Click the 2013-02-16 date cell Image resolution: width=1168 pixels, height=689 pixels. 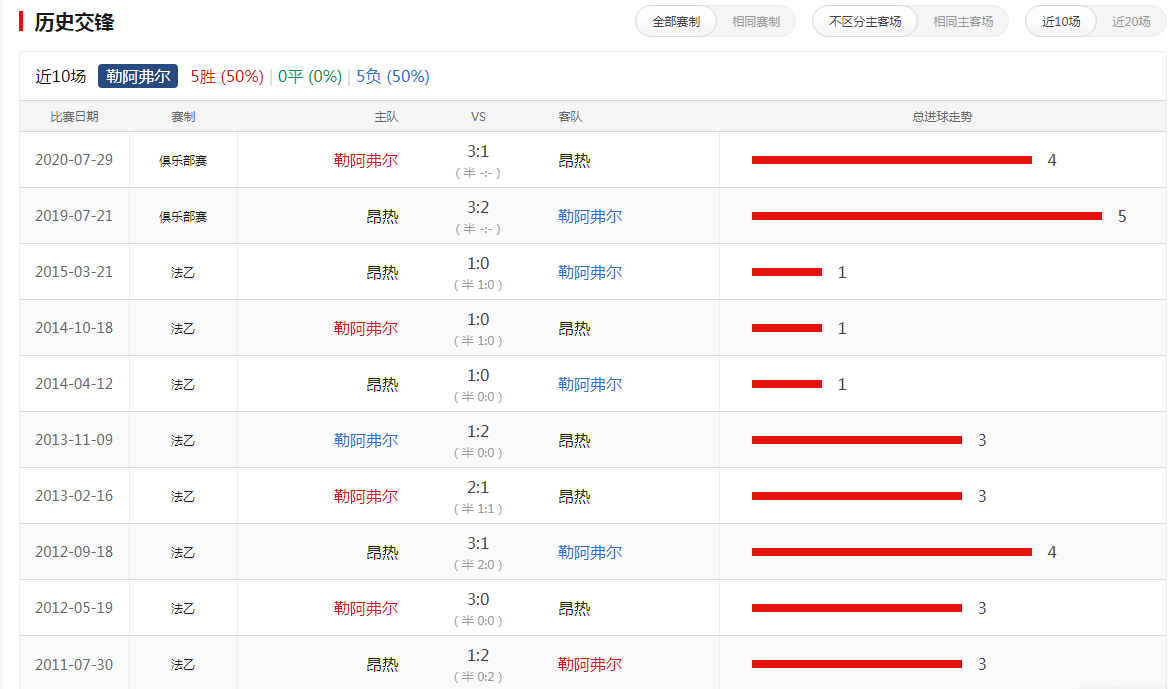(74, 495)
